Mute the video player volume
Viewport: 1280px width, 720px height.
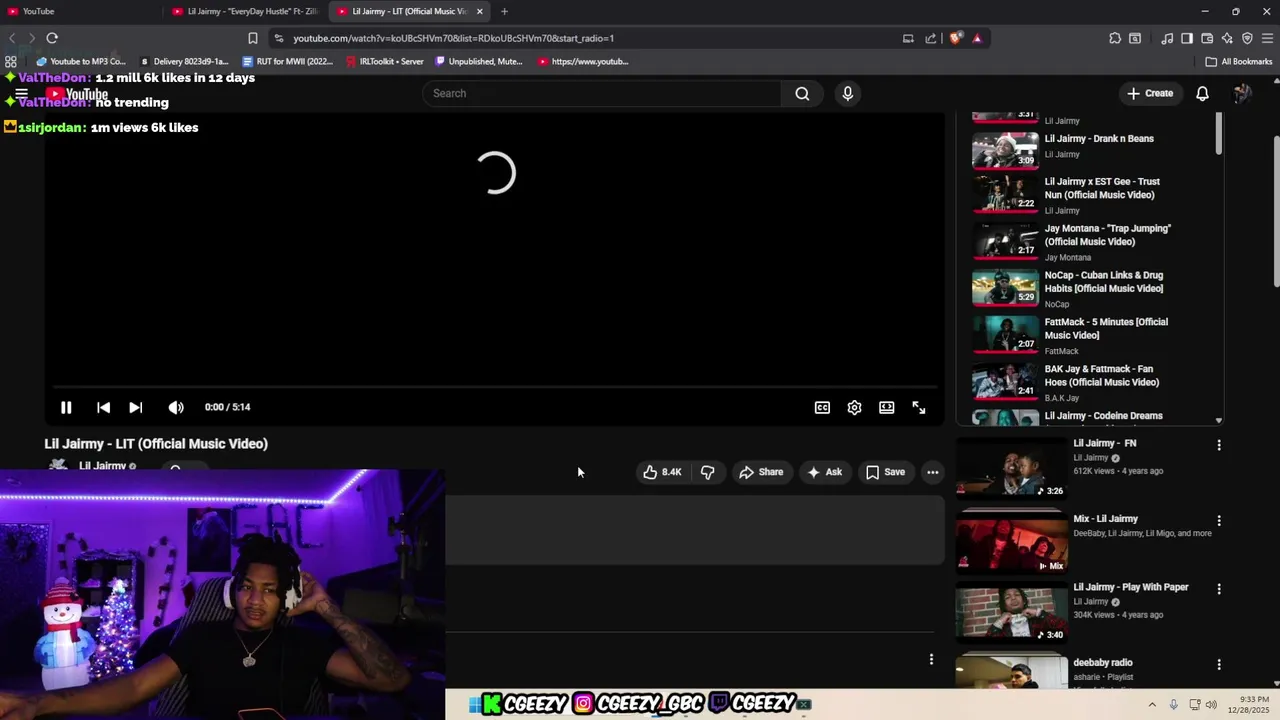tap(176, 407)
